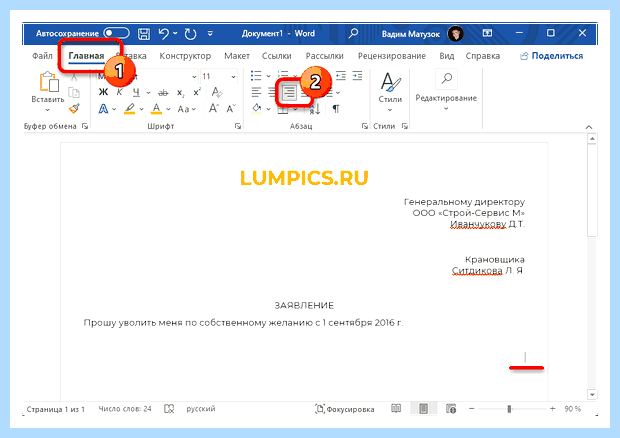
Task: Switch to the Конструктор tab
Action: pyautogui.click(x=185, y=56)
